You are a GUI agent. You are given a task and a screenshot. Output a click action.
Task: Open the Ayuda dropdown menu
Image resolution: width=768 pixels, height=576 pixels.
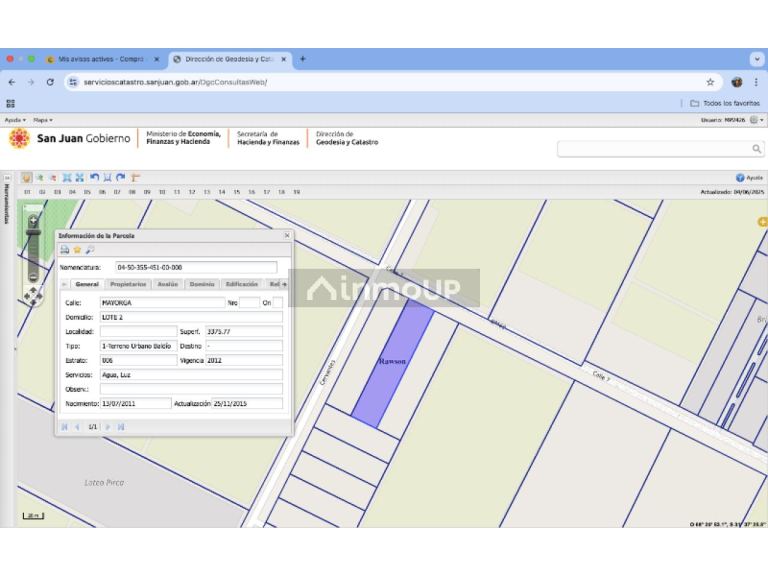[x=15, y=120]
